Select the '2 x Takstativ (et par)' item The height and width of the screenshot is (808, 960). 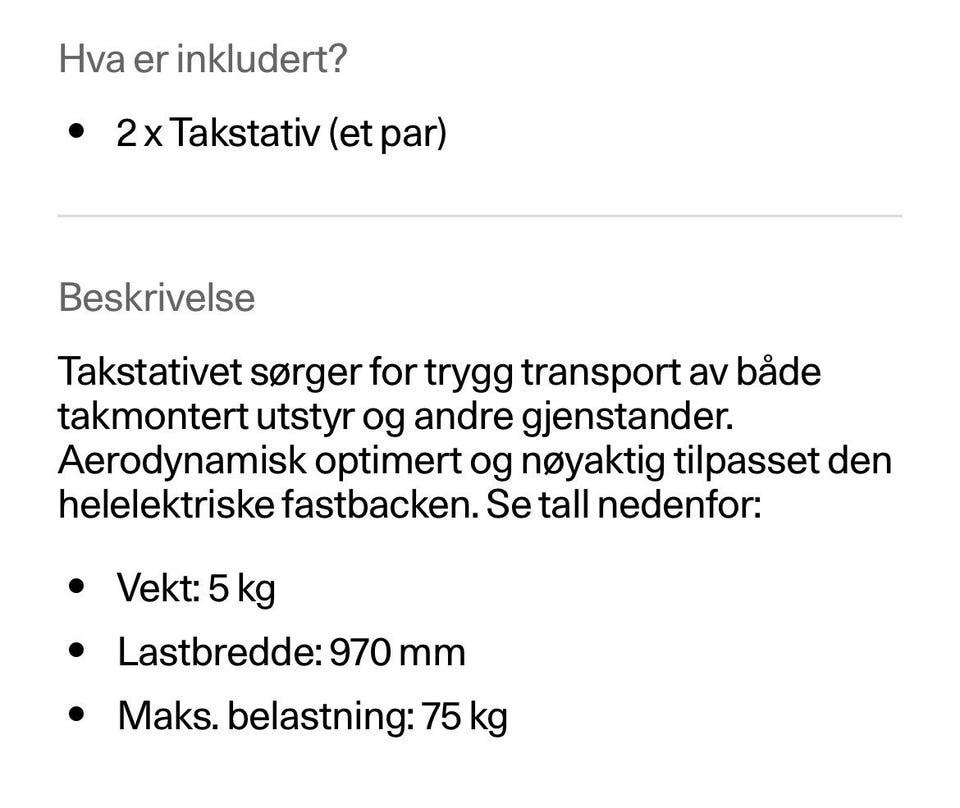(x=281, y=133)
